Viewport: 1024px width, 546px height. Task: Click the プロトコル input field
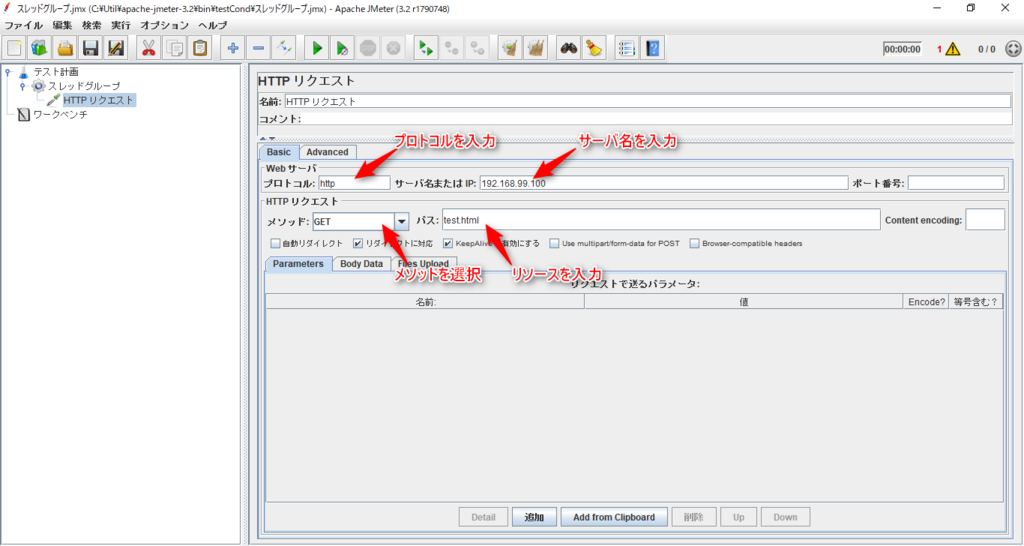tap(354, 184)
